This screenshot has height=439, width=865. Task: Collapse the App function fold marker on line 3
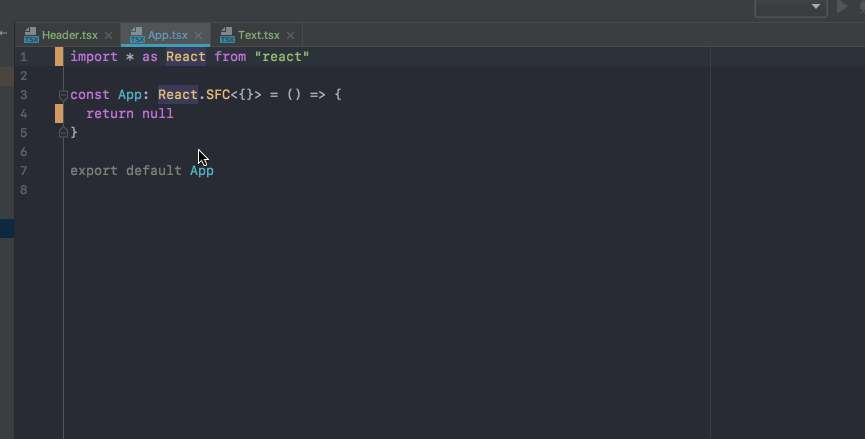(x=63, y=95)
